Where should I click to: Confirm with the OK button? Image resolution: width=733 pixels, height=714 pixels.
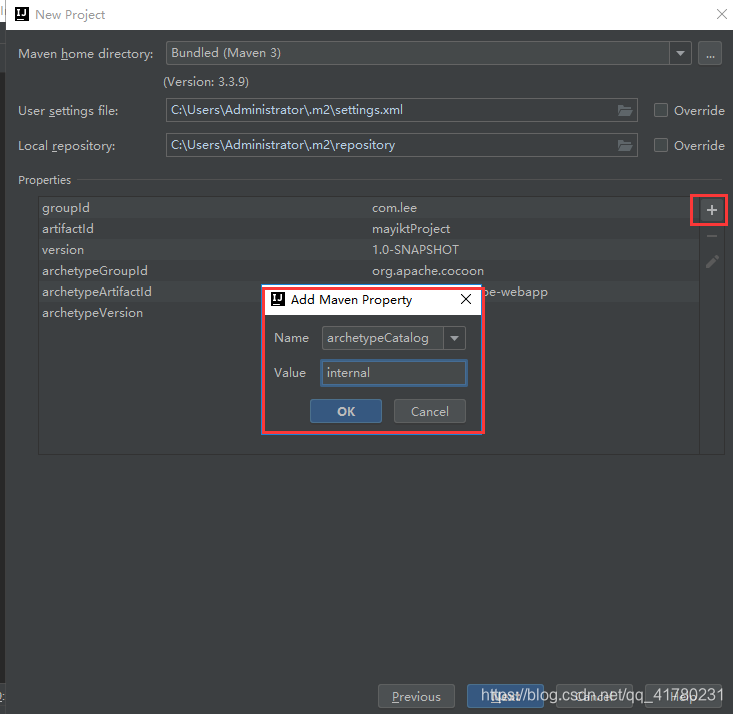[346, 411]
